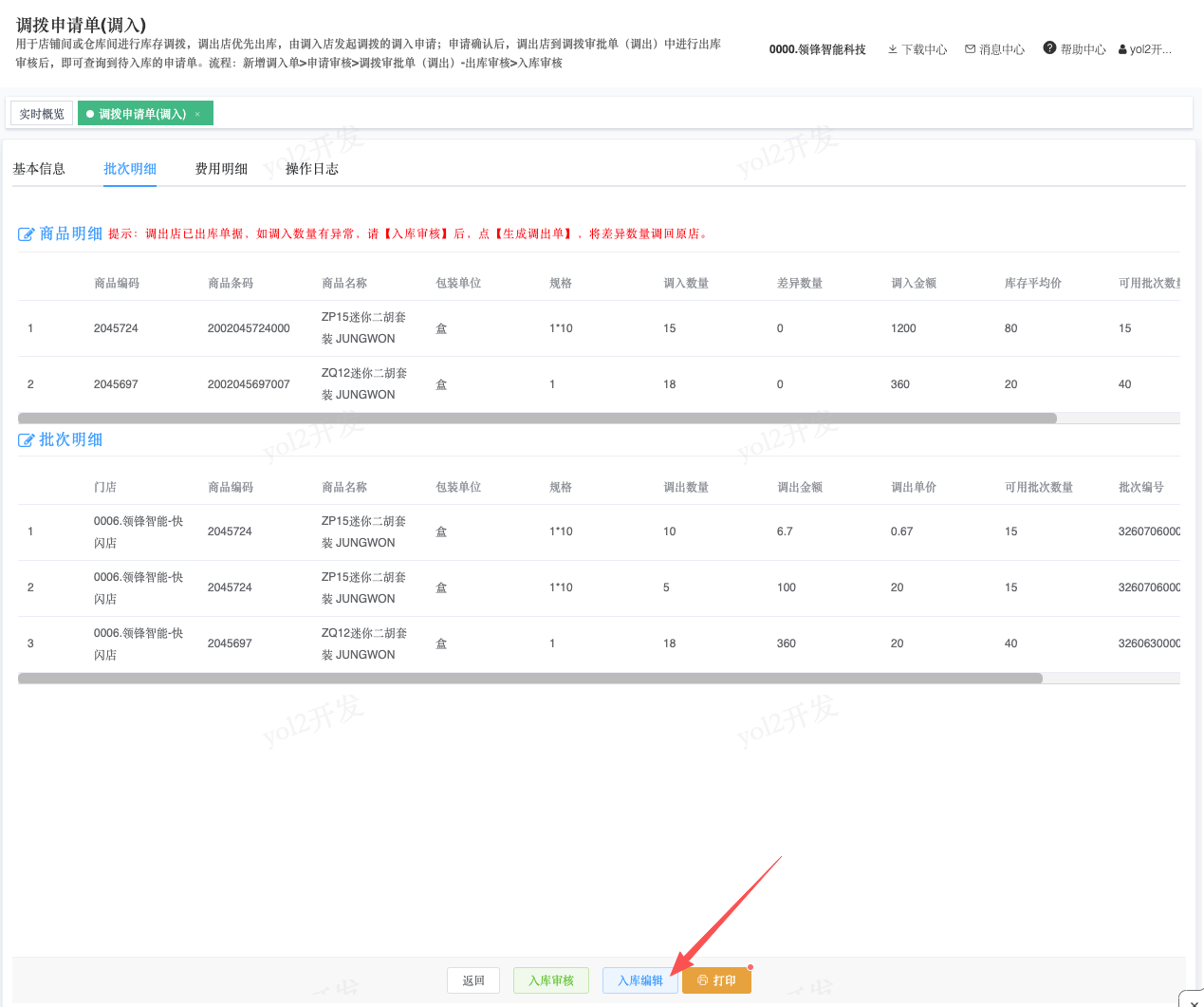Switch to the 基本信息 tab
1204x1007 pixels.
pos(39,169)
